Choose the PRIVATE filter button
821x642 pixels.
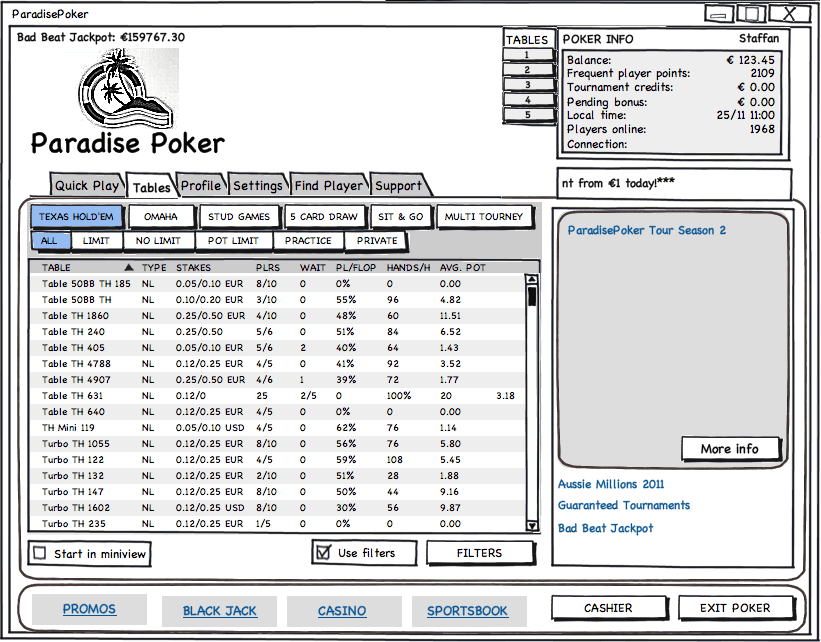[x=376, y=240]
